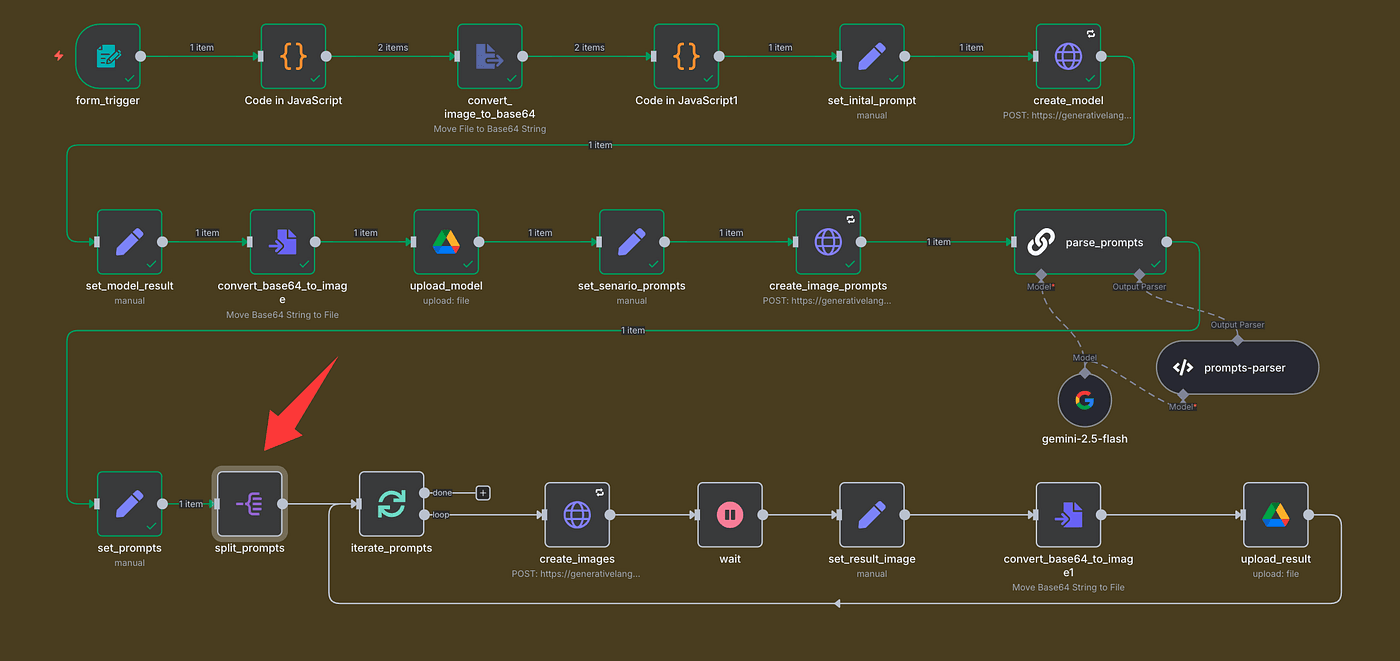
Task: Open the upload_result Google Drive node
Action: click(x=1275, y=515)
